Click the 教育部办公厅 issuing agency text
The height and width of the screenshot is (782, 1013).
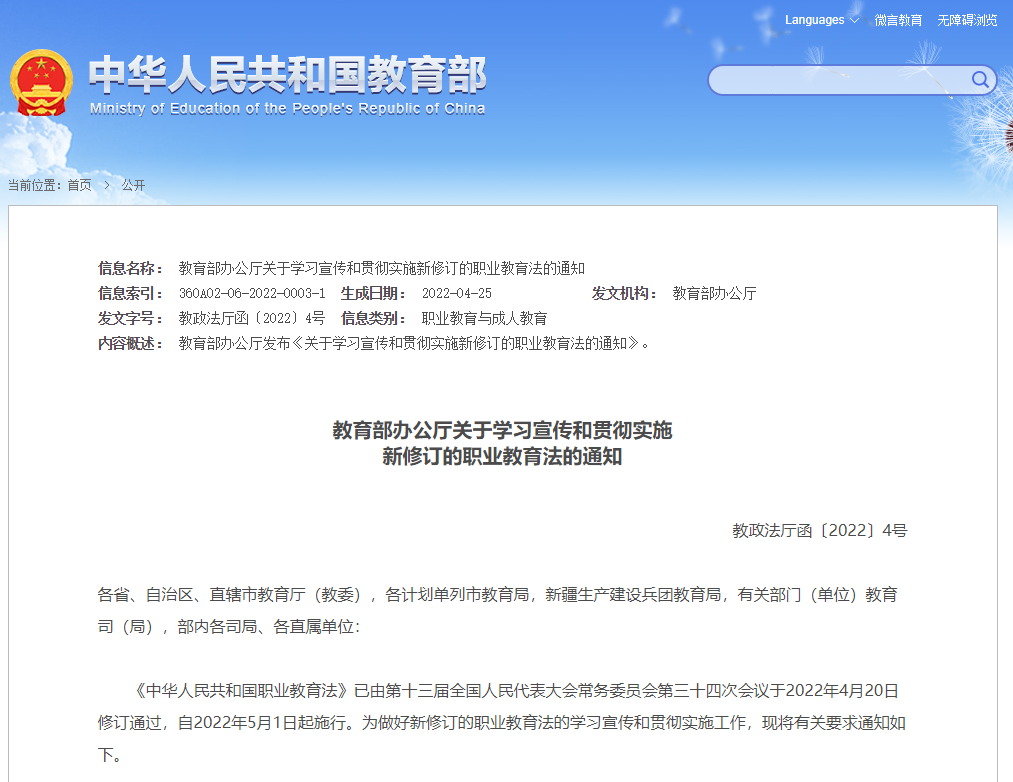click(716, 293)
